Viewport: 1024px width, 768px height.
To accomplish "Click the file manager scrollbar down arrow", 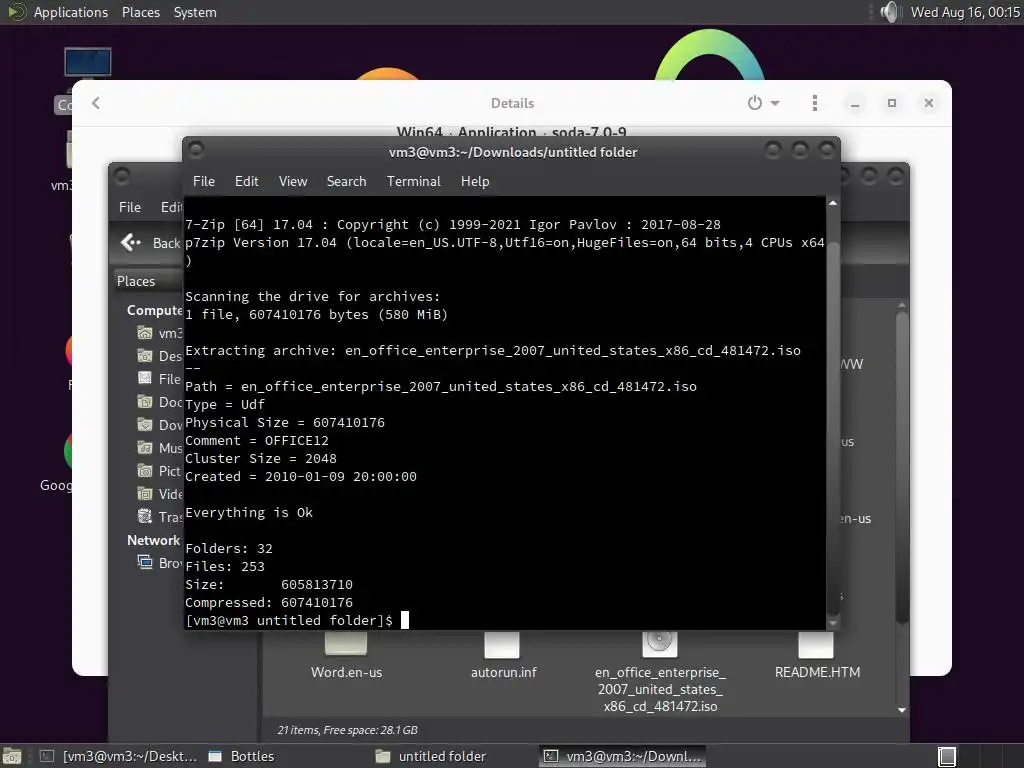I will tap(902, 710).
